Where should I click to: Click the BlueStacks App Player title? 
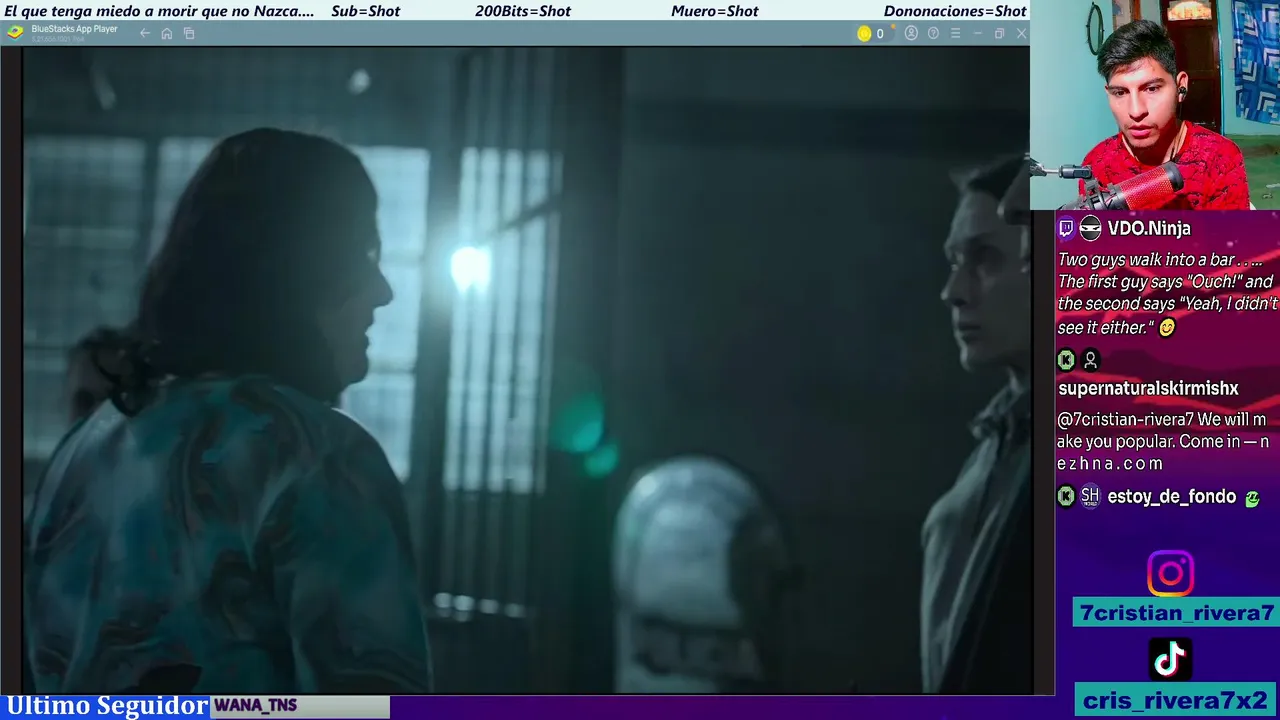[x=74, y=29]
